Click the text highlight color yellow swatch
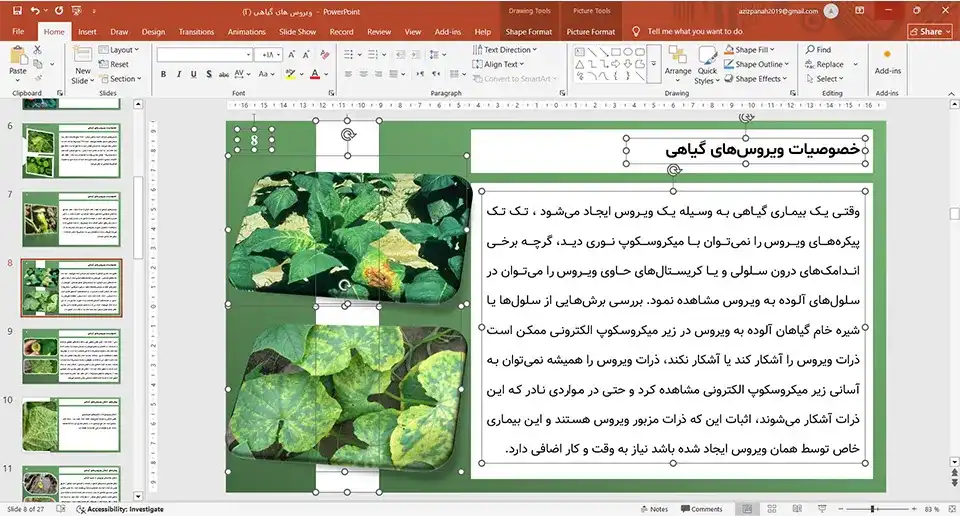Viewport: 960px width, 516px height. pos(290,74)
